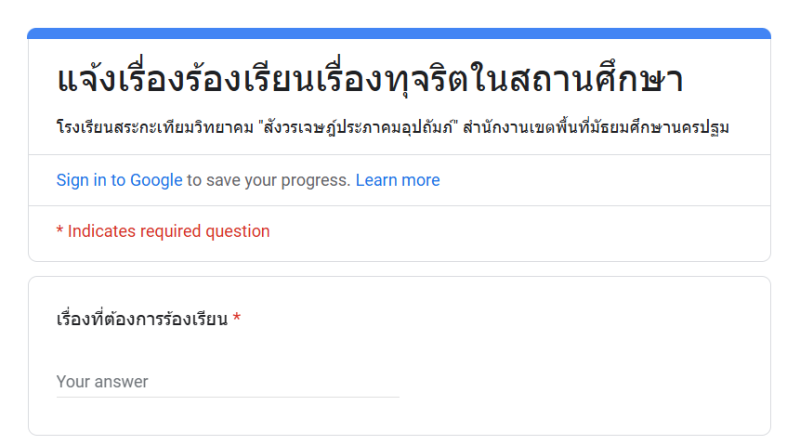Click the school name โรงเรียนสระกะเทียมวิทยาคม
This screenshot has width=800, height=445.
coord(155,127)
